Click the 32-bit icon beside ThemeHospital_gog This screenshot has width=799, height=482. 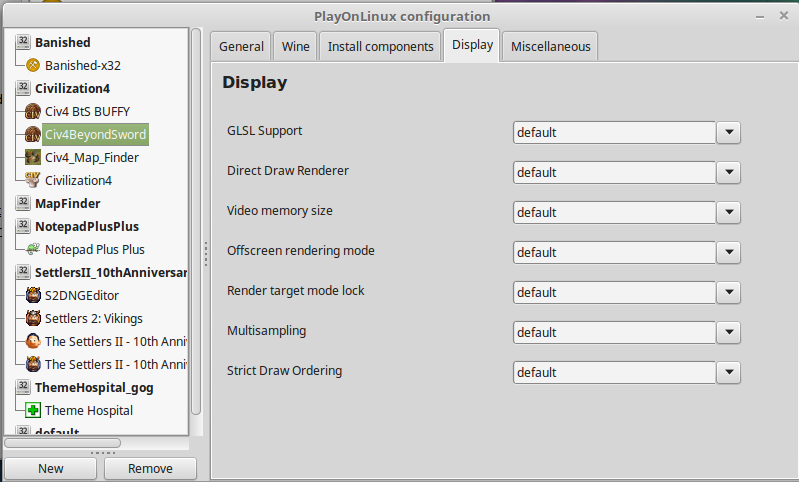pyautogui.click(x=23, y=387)
